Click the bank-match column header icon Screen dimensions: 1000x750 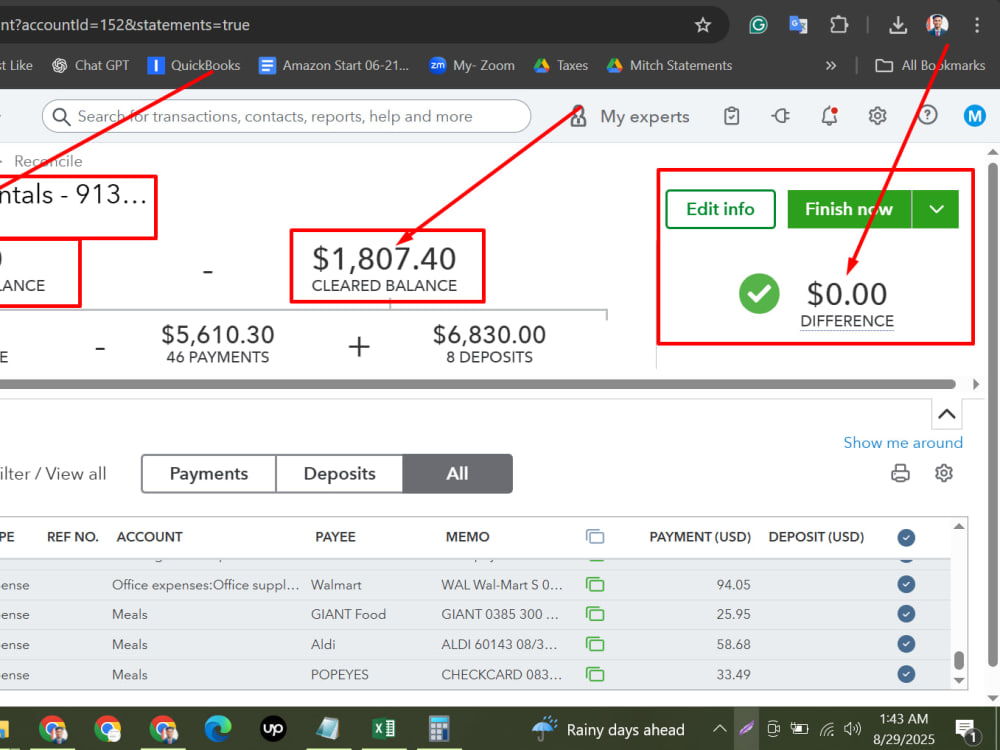click(595, 537)
